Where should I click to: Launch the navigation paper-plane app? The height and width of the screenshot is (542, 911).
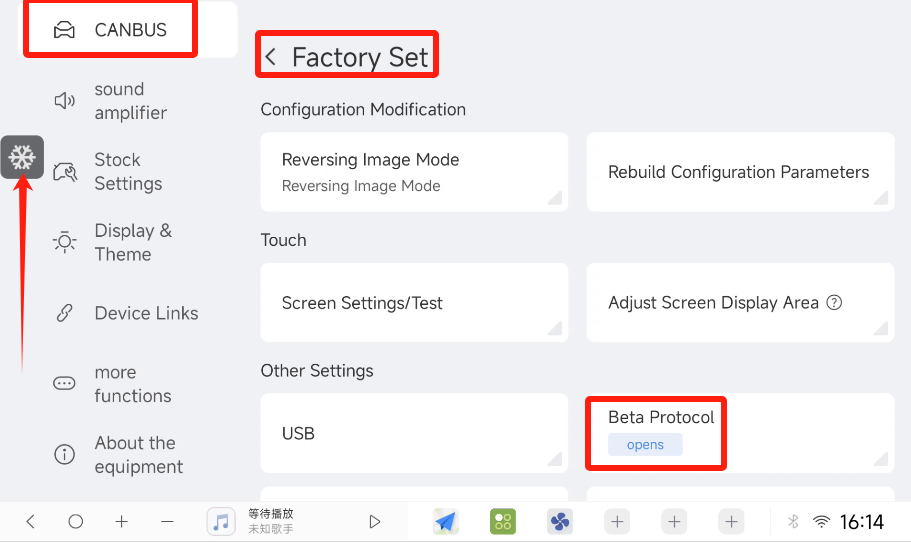[445, 521]
